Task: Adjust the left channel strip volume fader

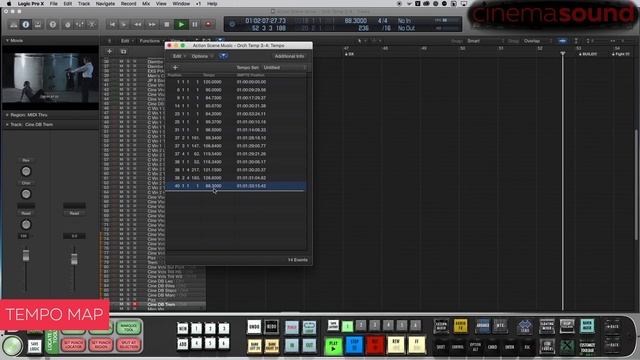Action: point(26,256)
